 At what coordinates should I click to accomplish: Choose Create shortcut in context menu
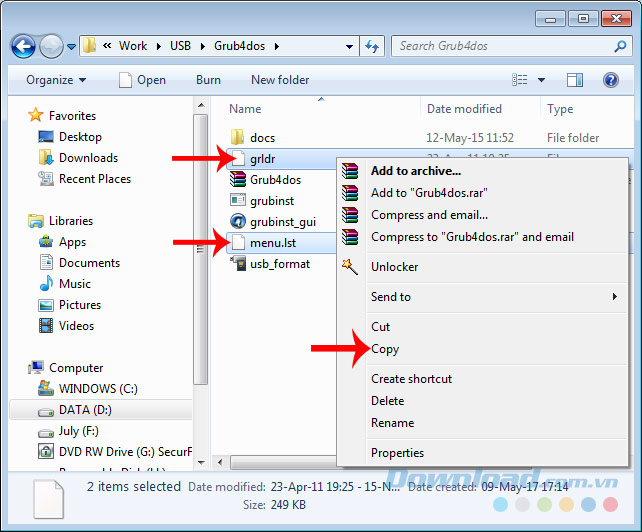click(x=411, y=378)
